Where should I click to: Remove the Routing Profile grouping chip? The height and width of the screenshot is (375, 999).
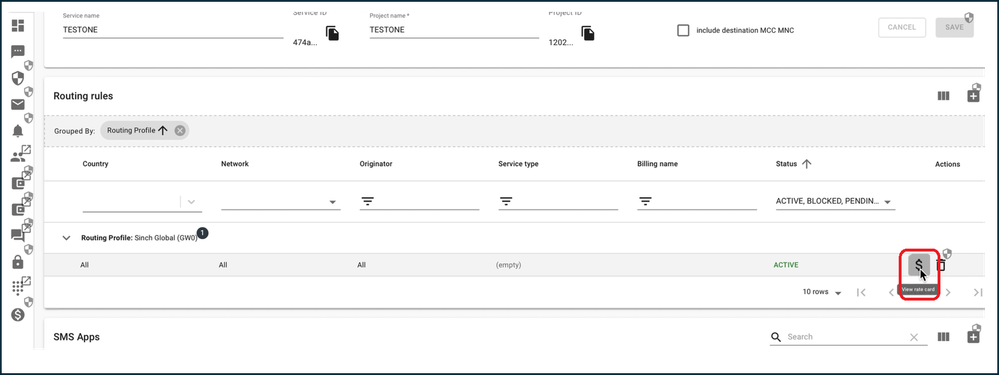tap(180, 131)
